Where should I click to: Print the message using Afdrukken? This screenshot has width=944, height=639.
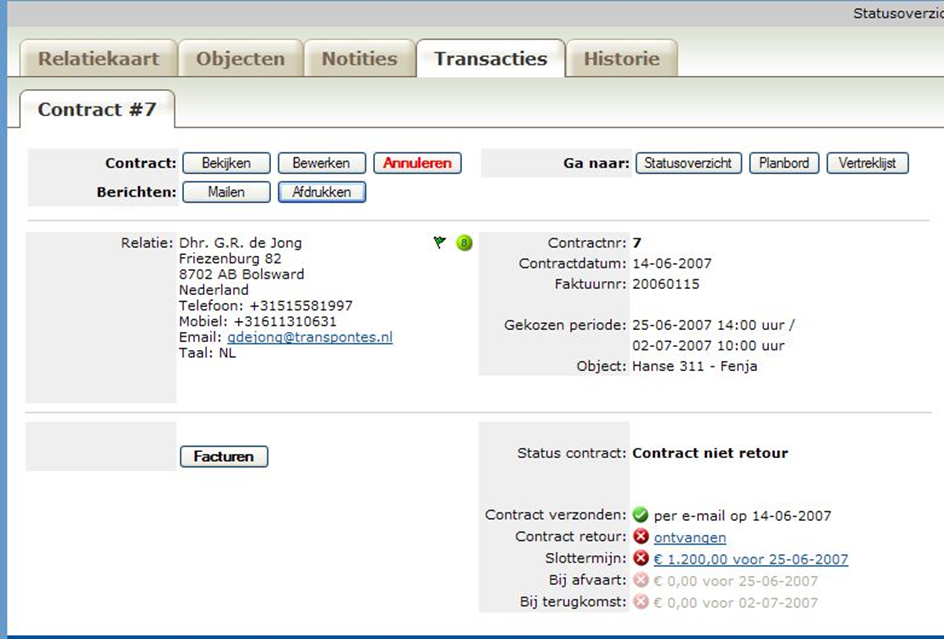point(321,192)
